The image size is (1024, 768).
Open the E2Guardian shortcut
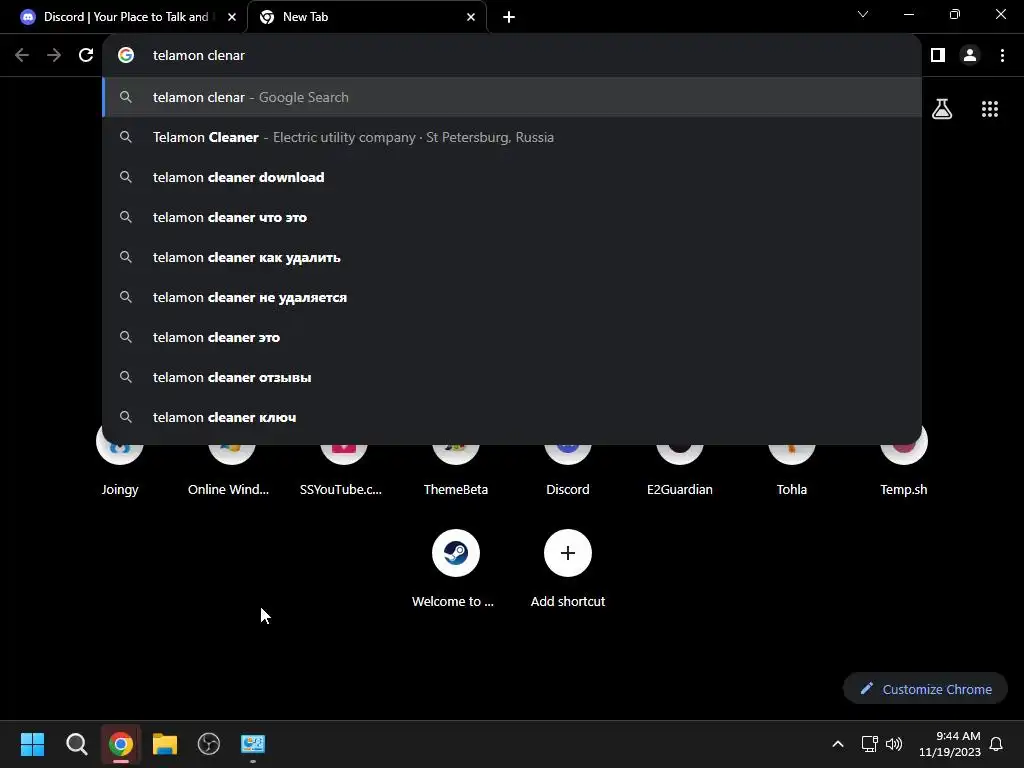coord(680,467)
